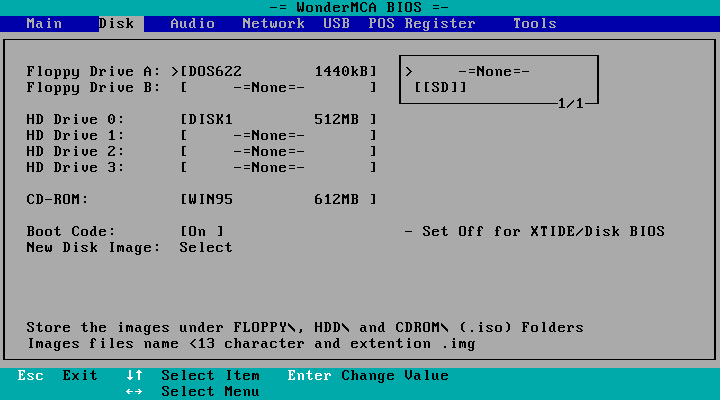Select HD Drive 3 None field

pos(278,168)
